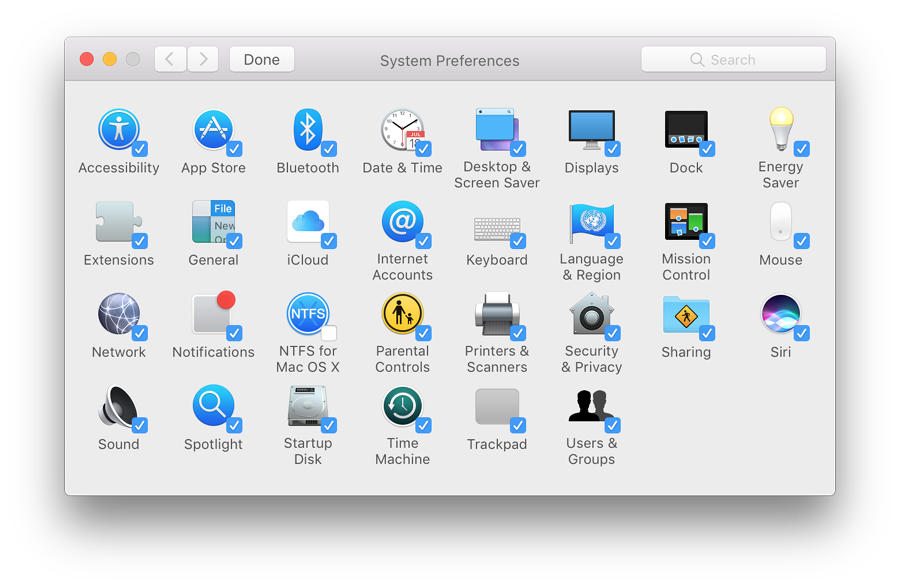Toggle the Time Machine checkbox
Image resolution: width=900 pixels, height=588 pixels.
[x=424, y=425]
